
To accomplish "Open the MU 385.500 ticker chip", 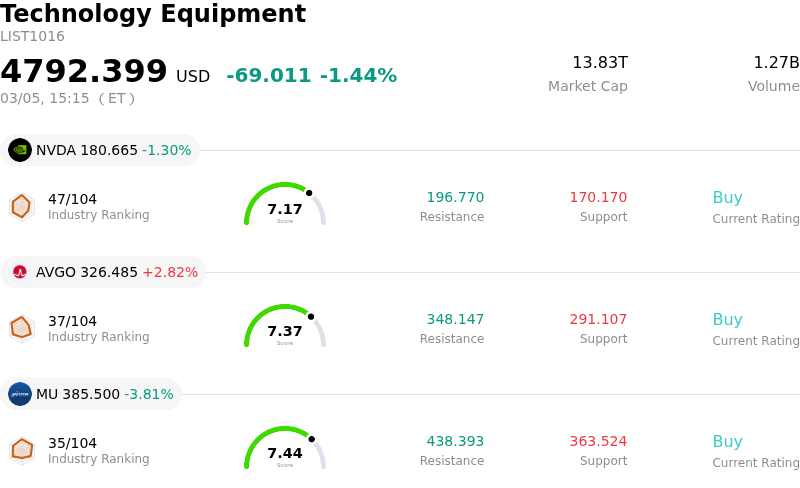I will 92,394.
